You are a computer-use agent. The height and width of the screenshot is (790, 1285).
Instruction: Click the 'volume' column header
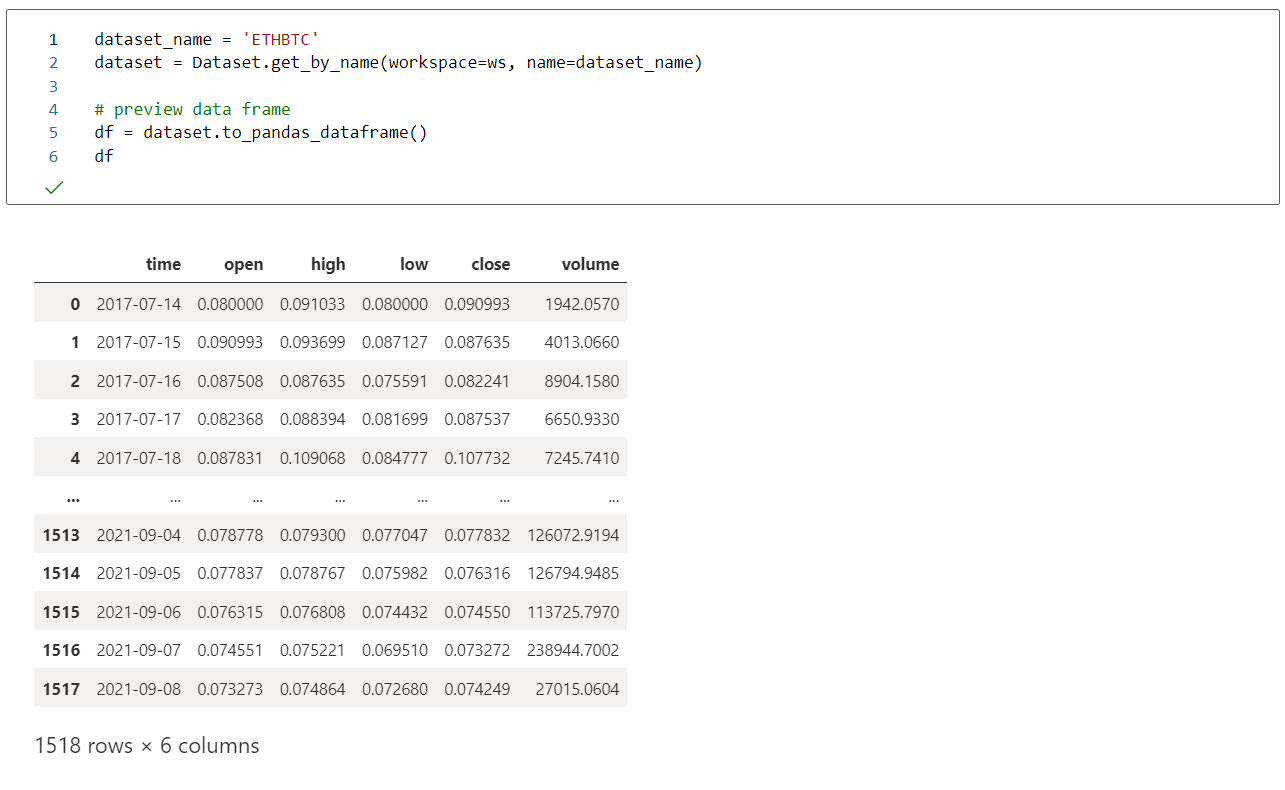pos(590,264)
